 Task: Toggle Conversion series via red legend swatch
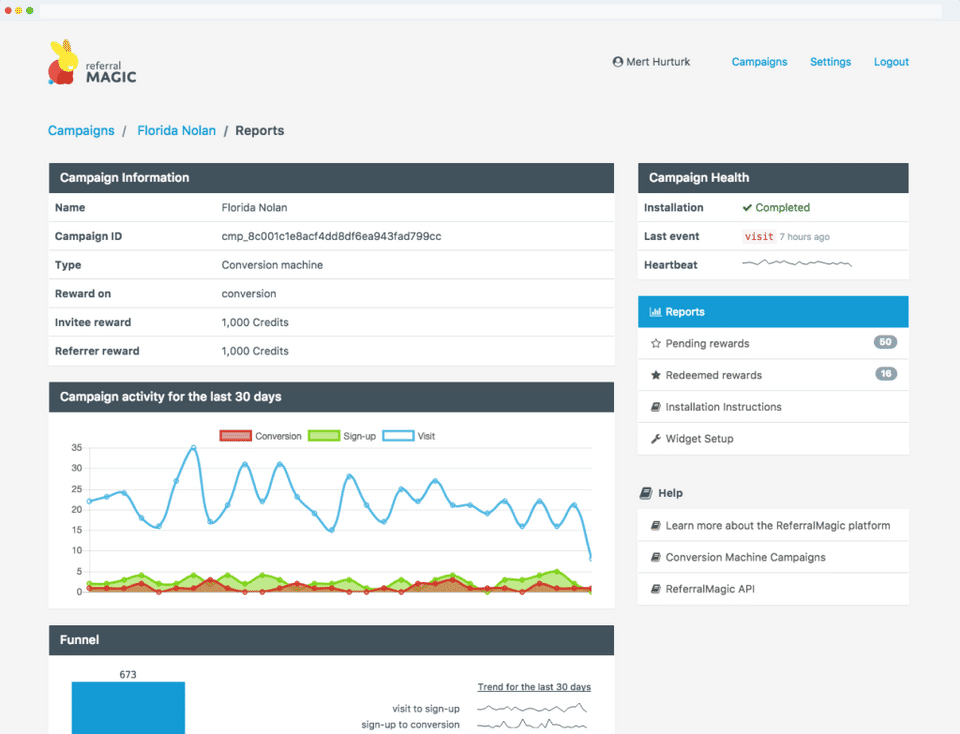click(236, 436)
